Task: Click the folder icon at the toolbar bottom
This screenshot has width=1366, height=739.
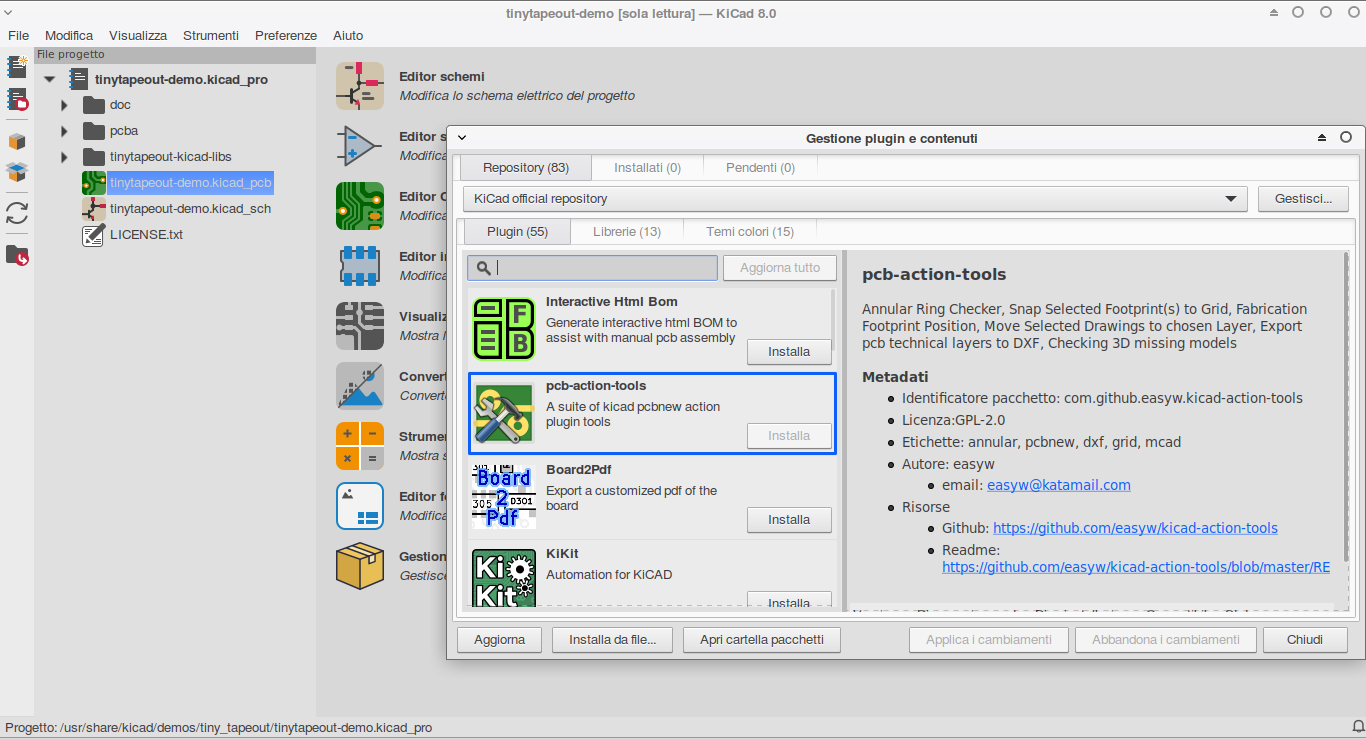Action: click(x=17, y=255)
